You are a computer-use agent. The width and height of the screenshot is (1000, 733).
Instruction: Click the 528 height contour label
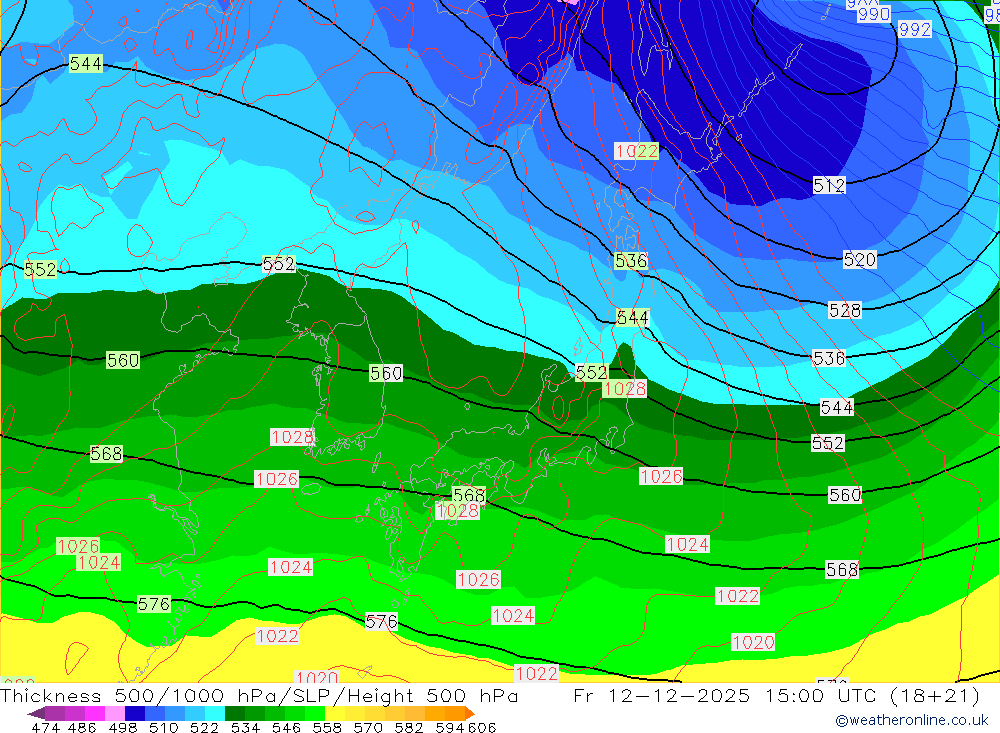pos(845,310)
